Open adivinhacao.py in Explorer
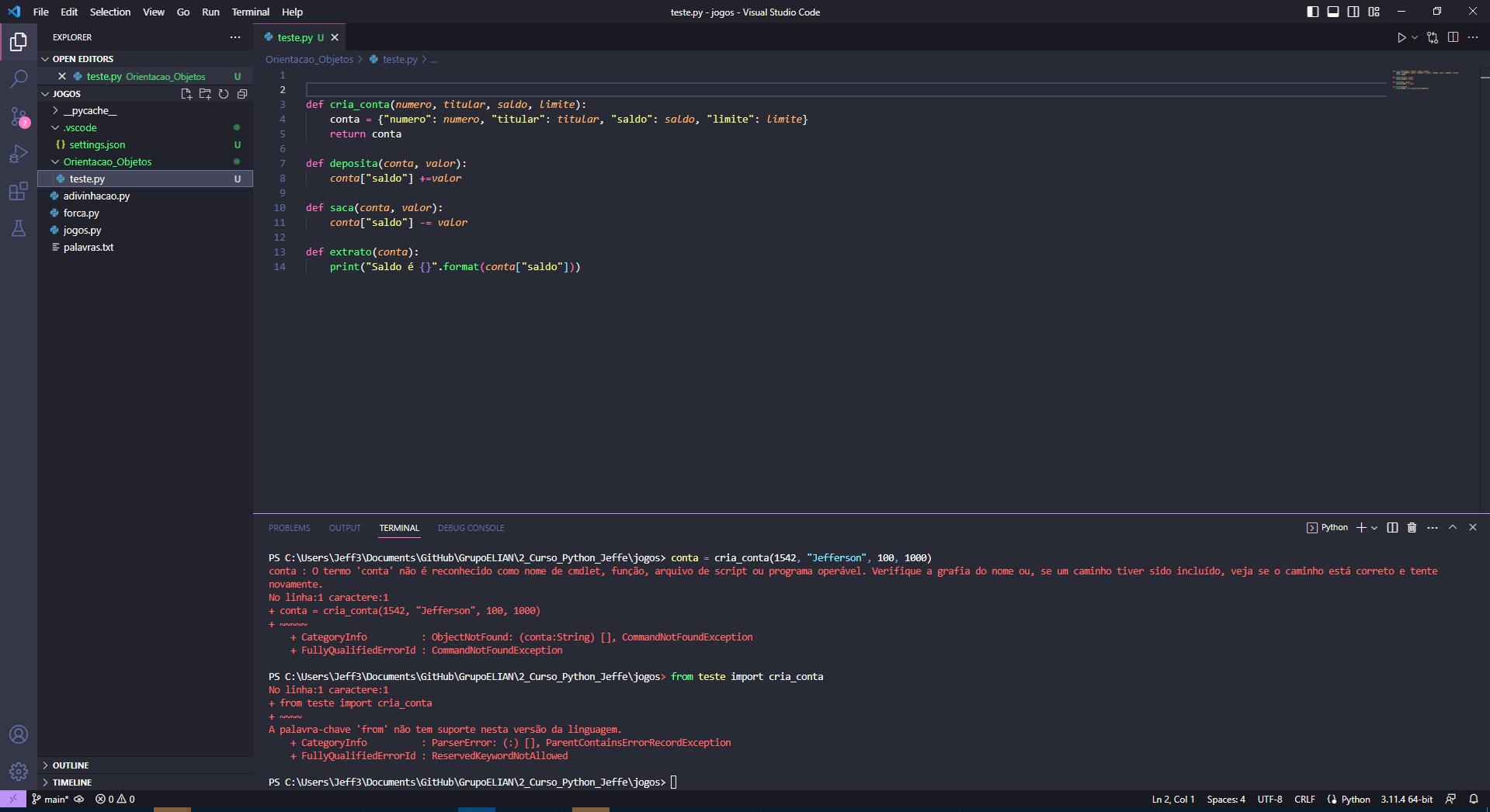The height and width of the screenshot is (812, 1490). pyautogui.click(x=96, y=196)
